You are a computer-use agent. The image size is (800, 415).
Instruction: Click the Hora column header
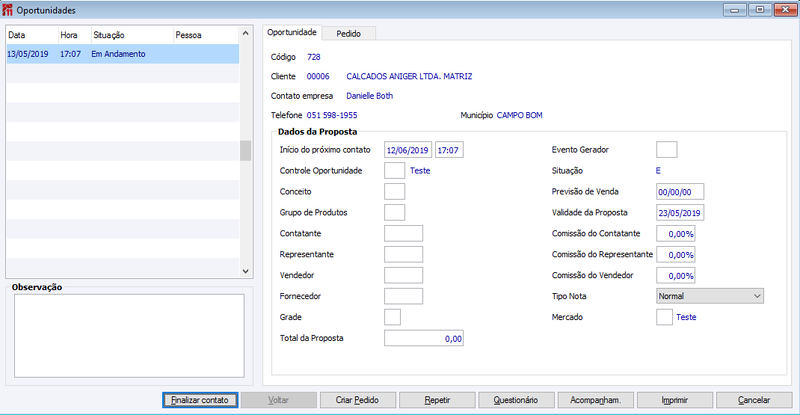[x=74, y=35]
